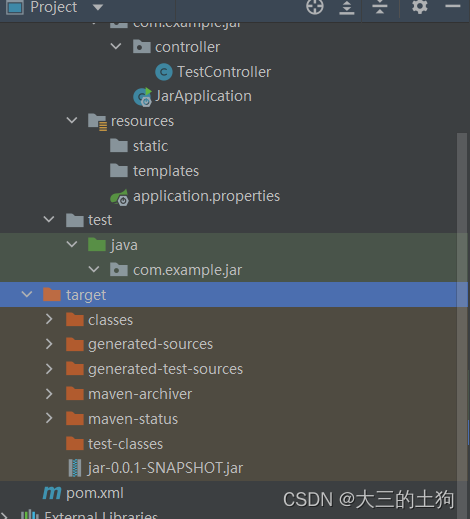
Task: Click the Maven m icon next to pom.xml
Action: coord(52,493)
